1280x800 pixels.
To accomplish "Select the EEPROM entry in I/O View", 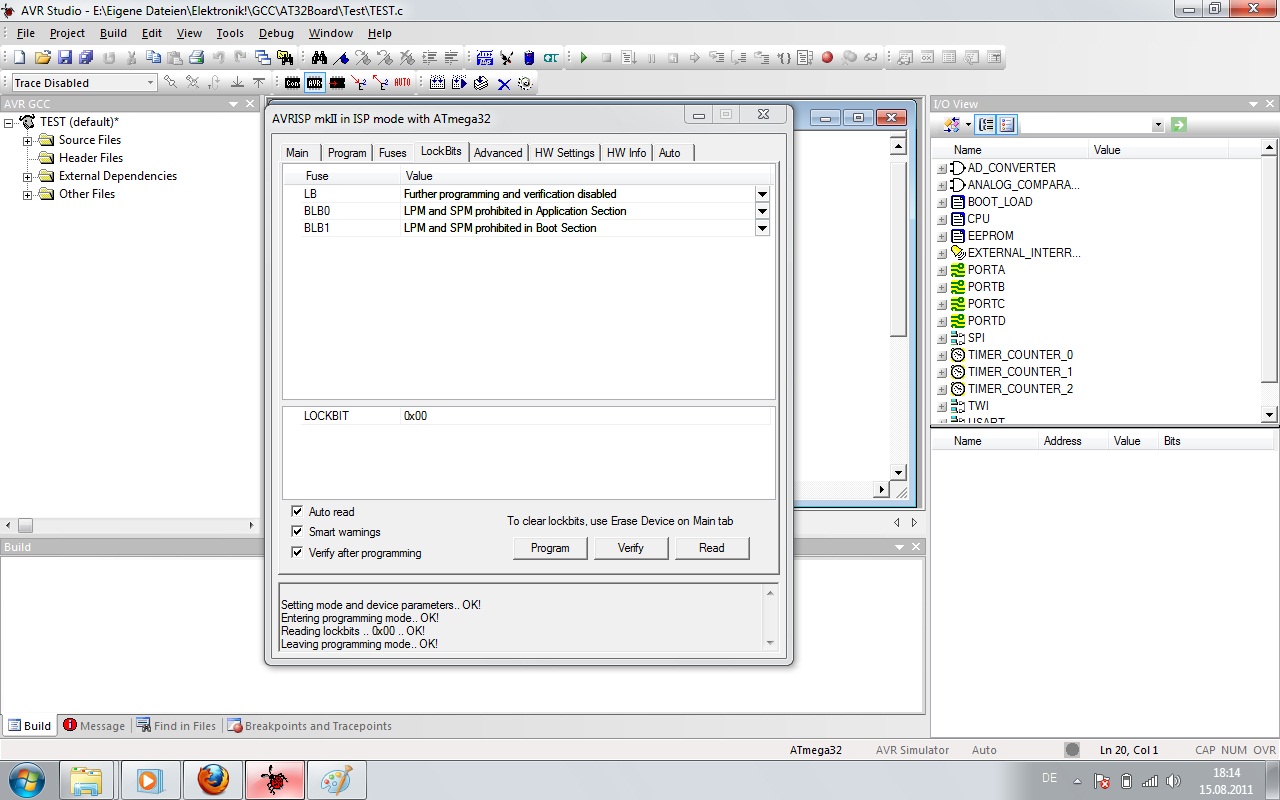I will 990,236.
